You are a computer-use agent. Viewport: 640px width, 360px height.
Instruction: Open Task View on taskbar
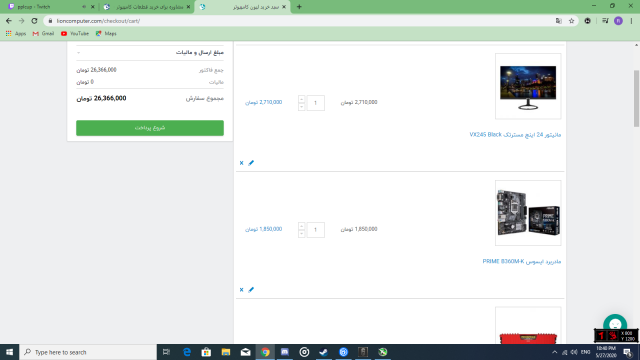click(x=166, y=352)
